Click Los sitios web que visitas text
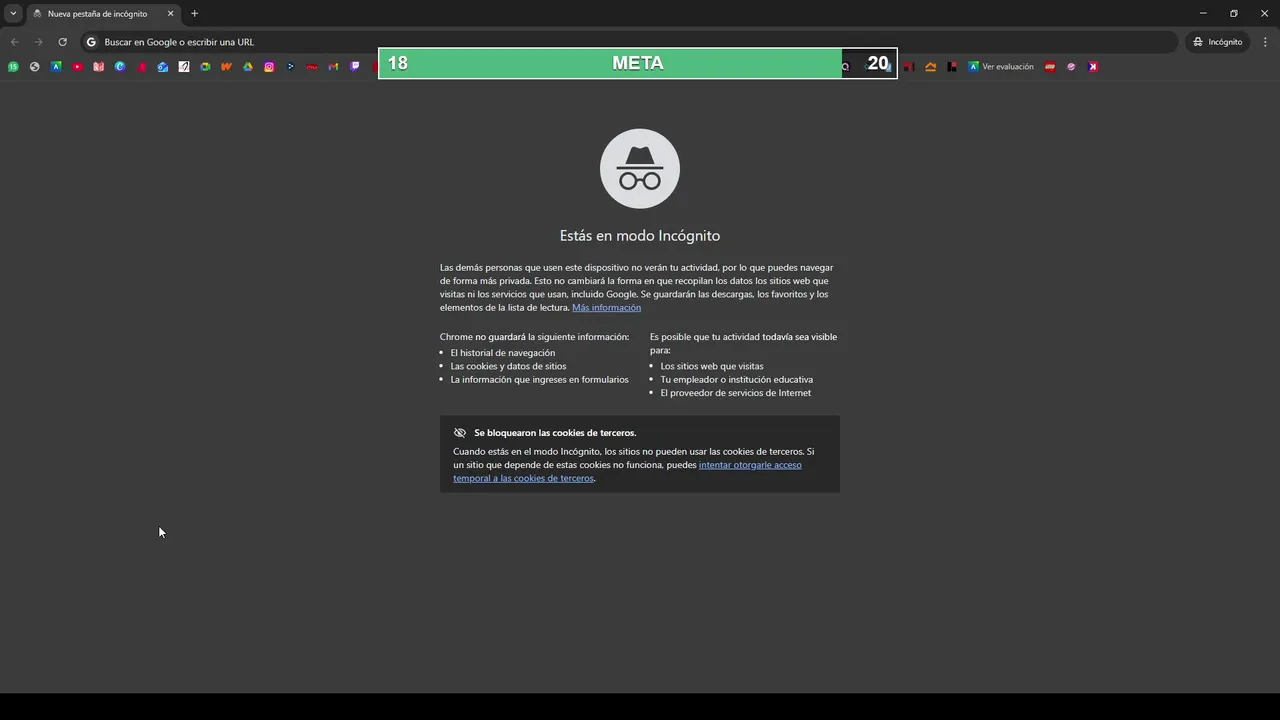 click(711, 366)
